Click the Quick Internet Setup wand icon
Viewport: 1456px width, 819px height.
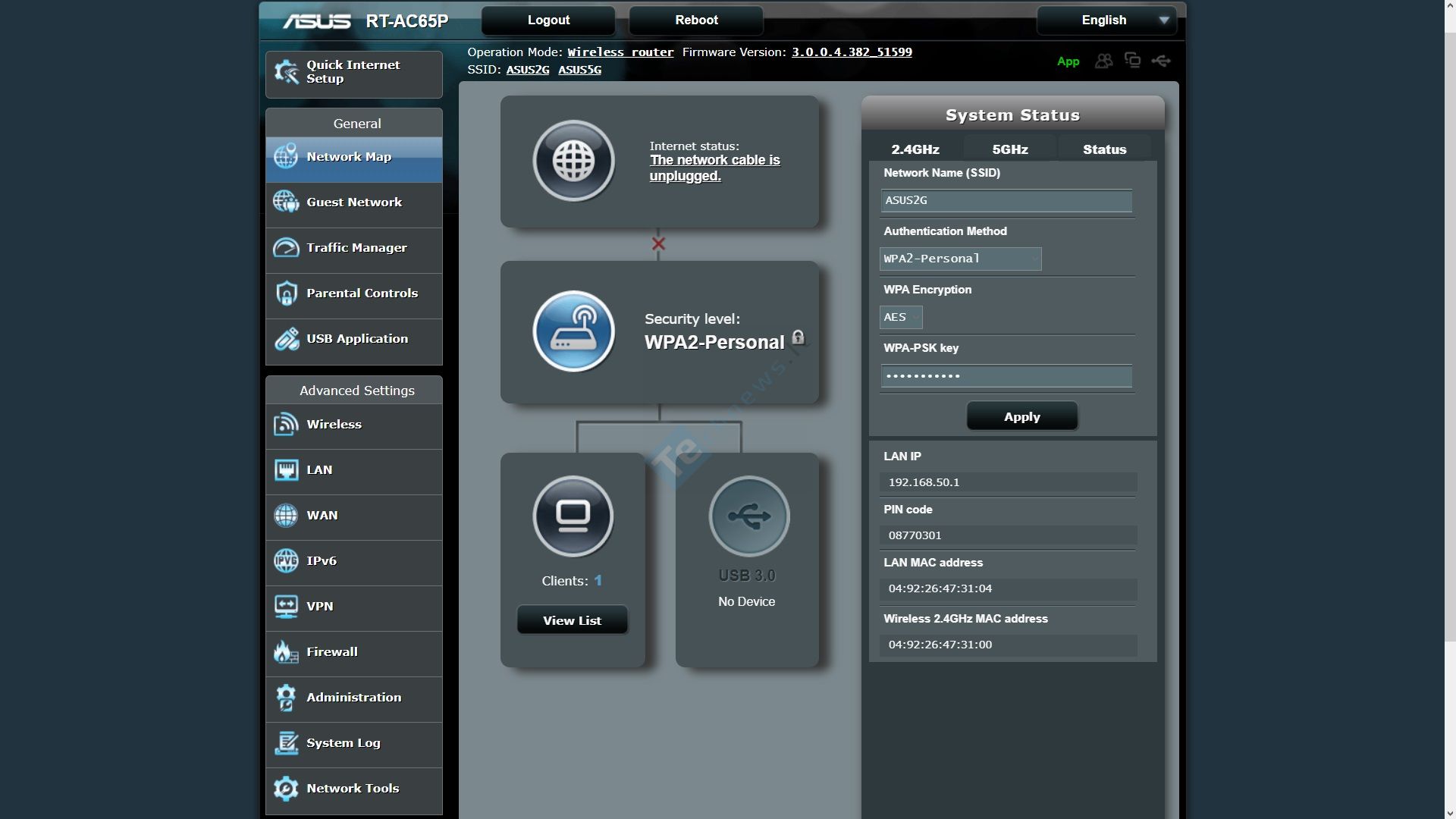pyautogui.click(x=287, y=72)
